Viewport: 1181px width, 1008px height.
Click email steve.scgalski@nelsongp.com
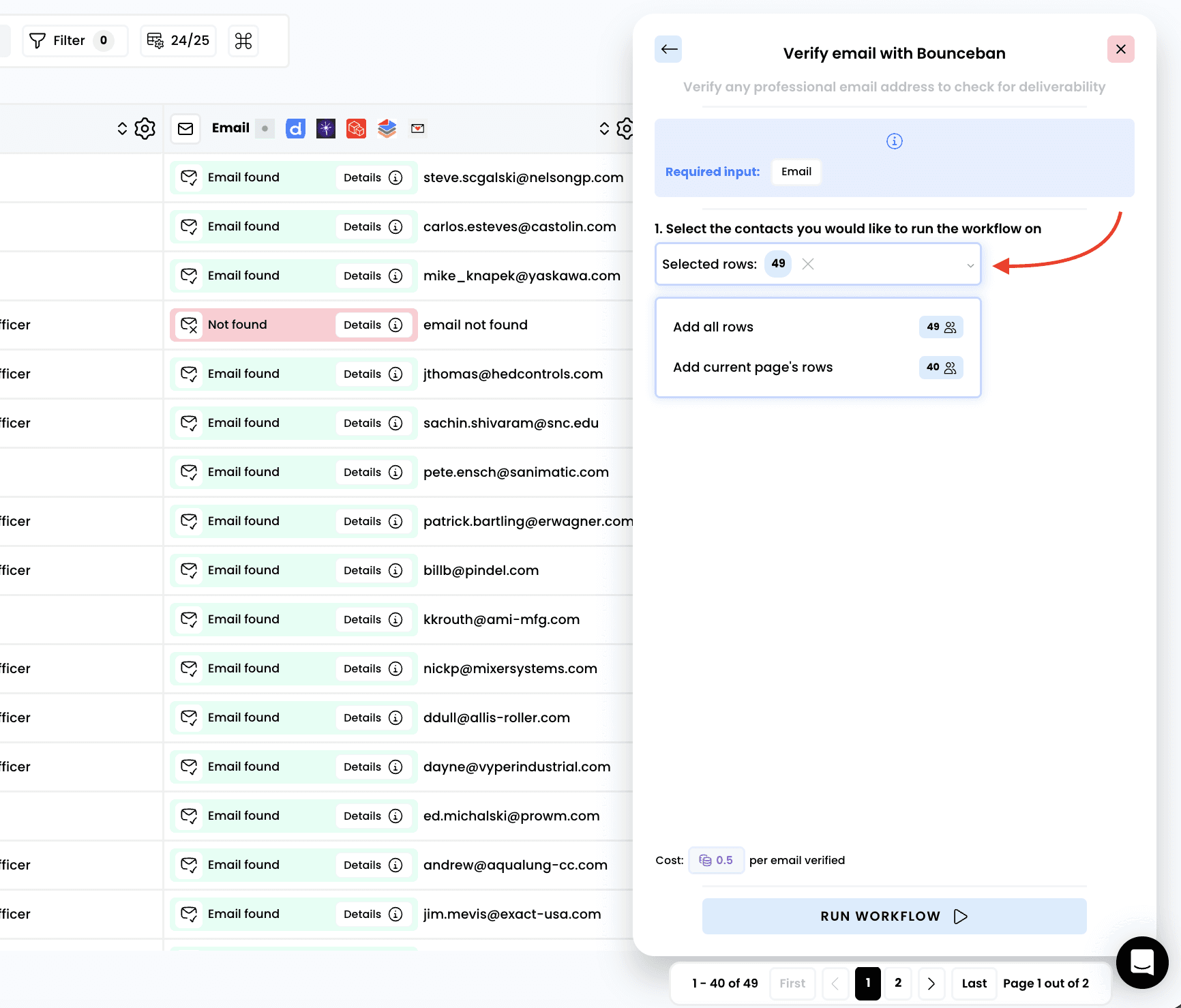523,178
